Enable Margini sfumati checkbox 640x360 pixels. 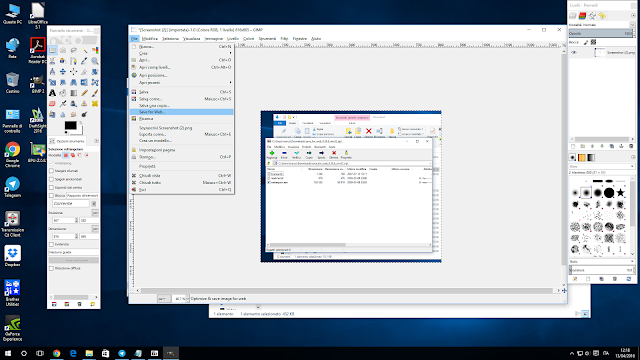(x=51, y=171)
